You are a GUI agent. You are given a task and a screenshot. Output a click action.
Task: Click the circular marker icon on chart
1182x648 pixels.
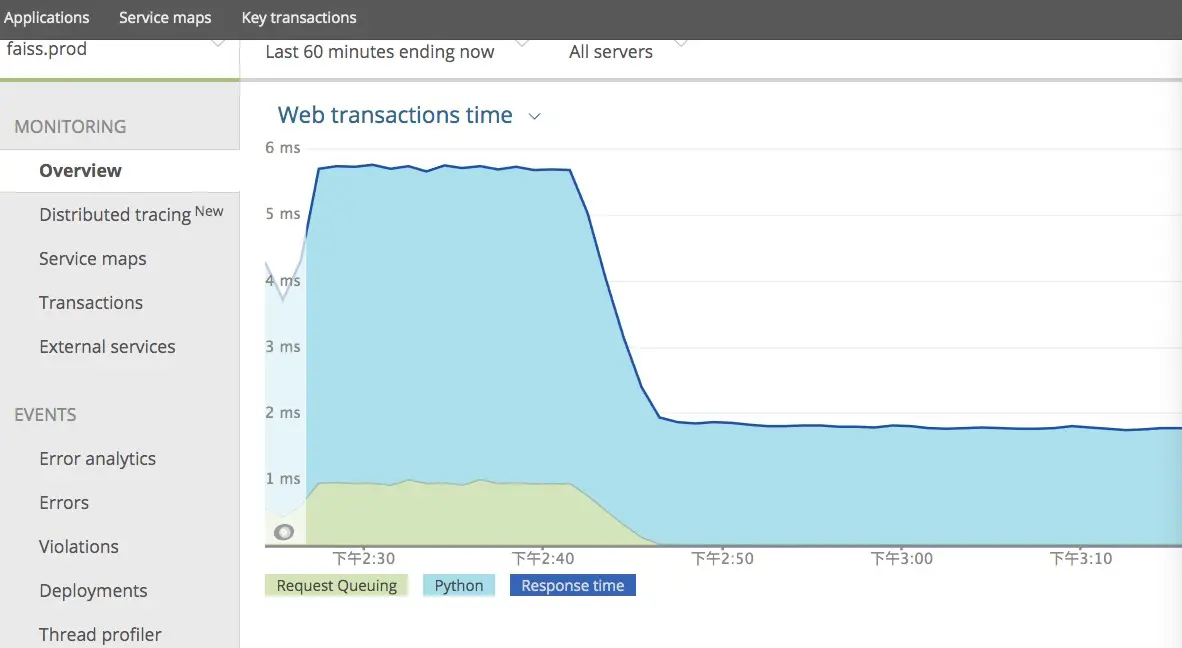pos(283,532)
